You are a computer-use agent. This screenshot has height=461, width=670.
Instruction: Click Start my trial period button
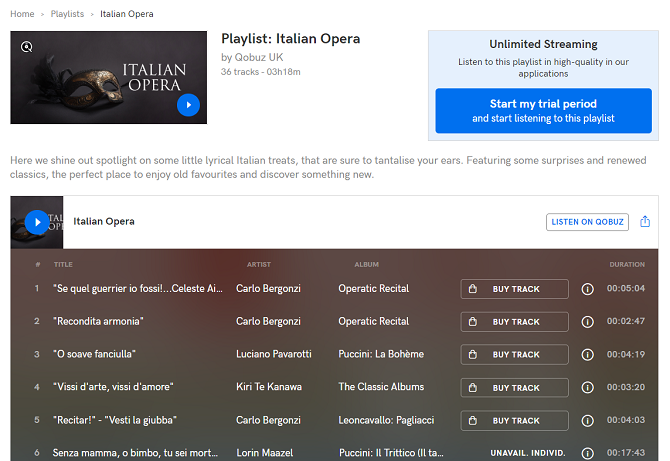click(543, 110)
